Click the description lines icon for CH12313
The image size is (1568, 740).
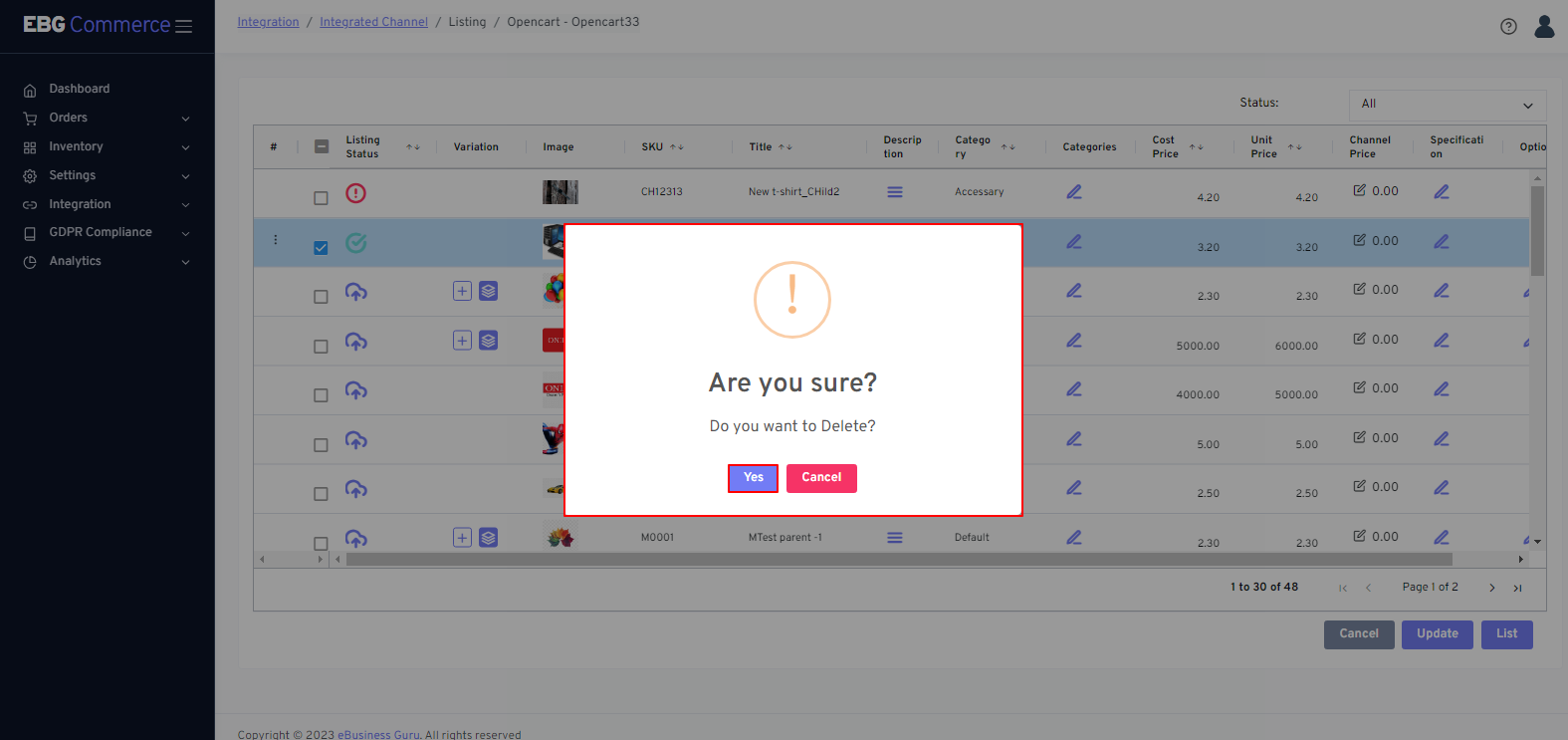click(x=894, y=192)
